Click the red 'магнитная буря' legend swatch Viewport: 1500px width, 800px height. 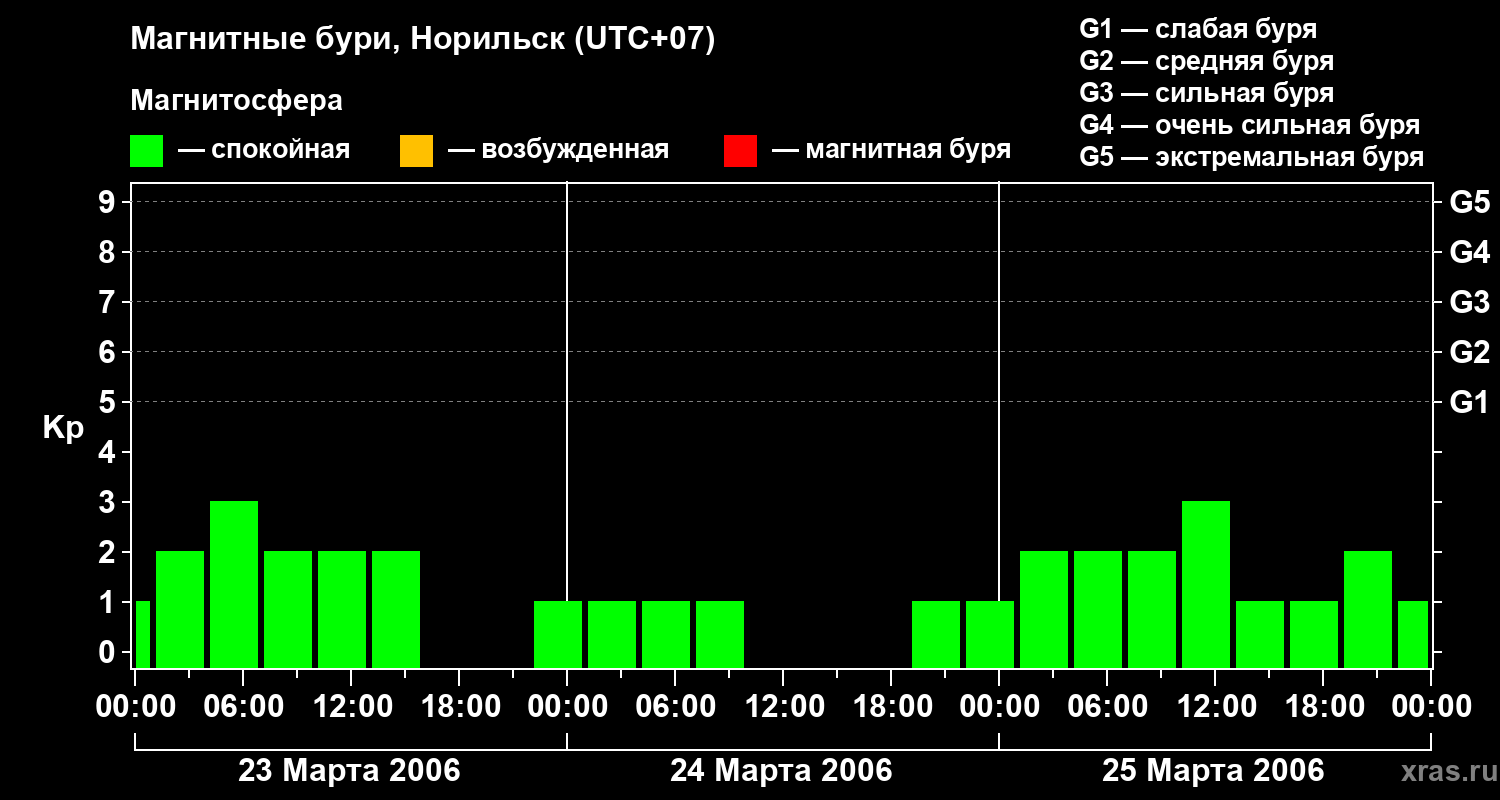tap(740, 151)
